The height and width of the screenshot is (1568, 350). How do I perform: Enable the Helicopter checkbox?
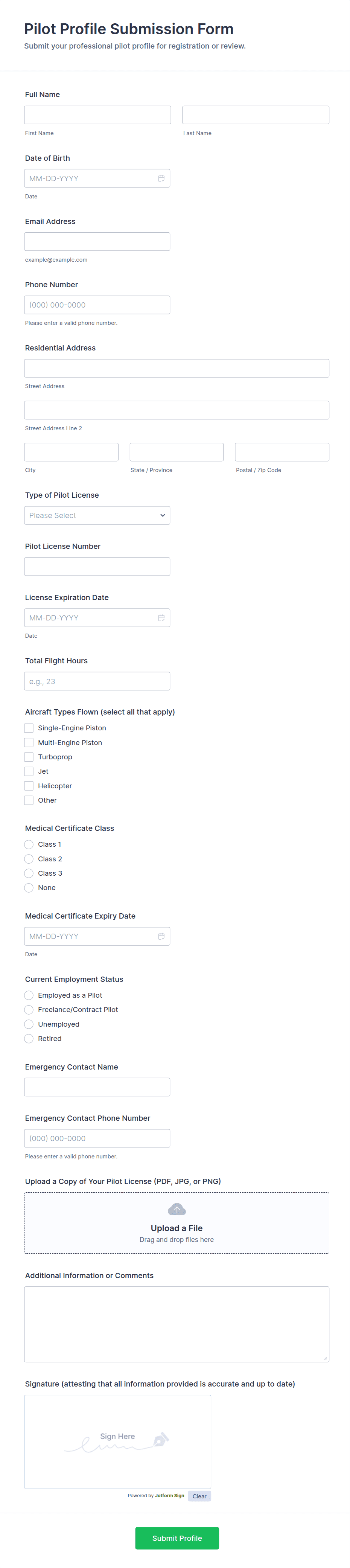pyautogui.click(x=29, y=786)
